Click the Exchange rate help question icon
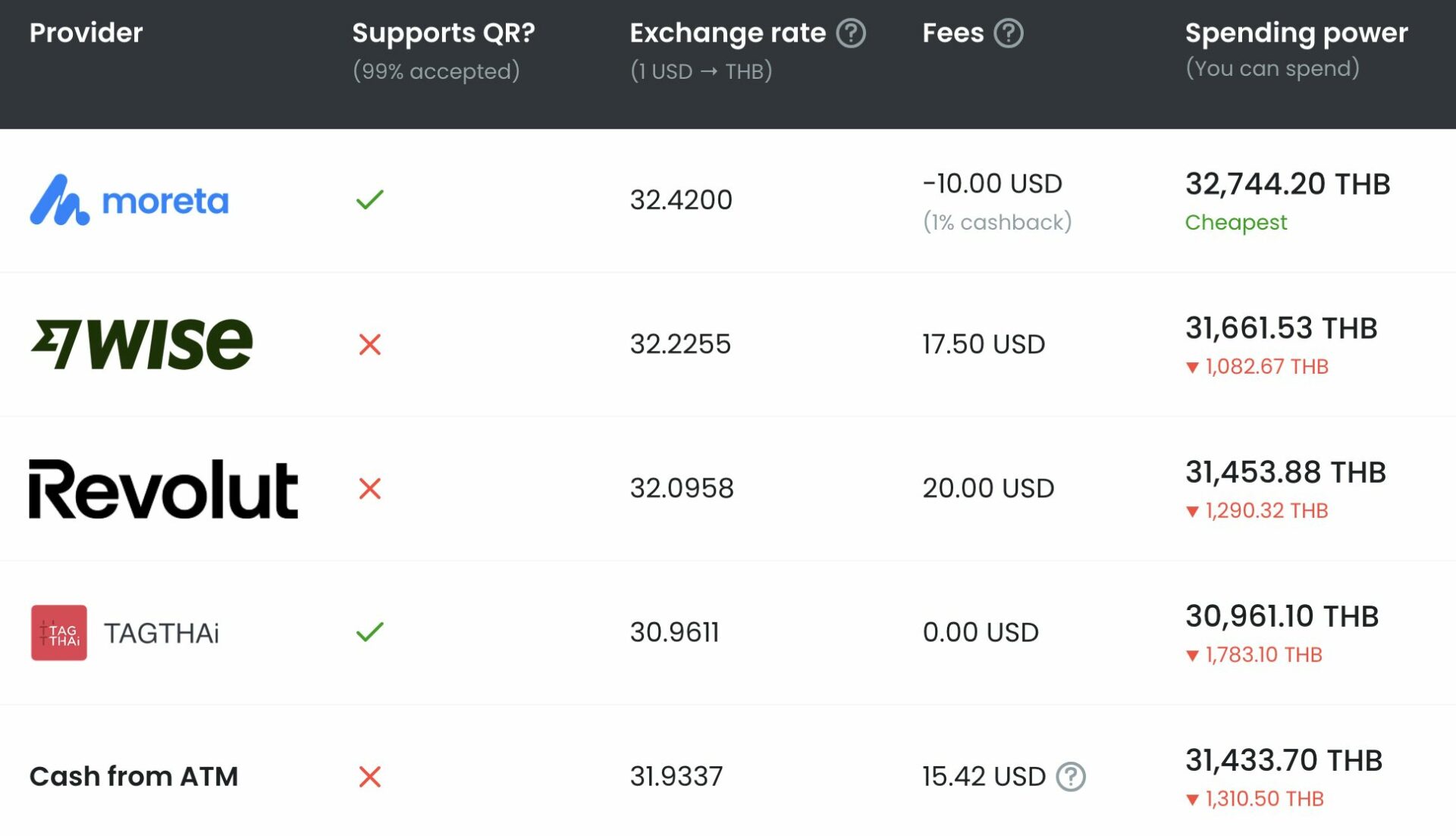1456x836 pixels. 850,33
